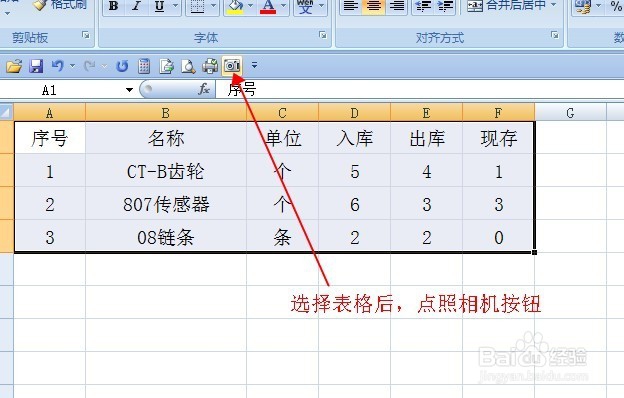Open the 合并后居中 dropdown arrow
The image size is (624, 398).
(554, 5)
